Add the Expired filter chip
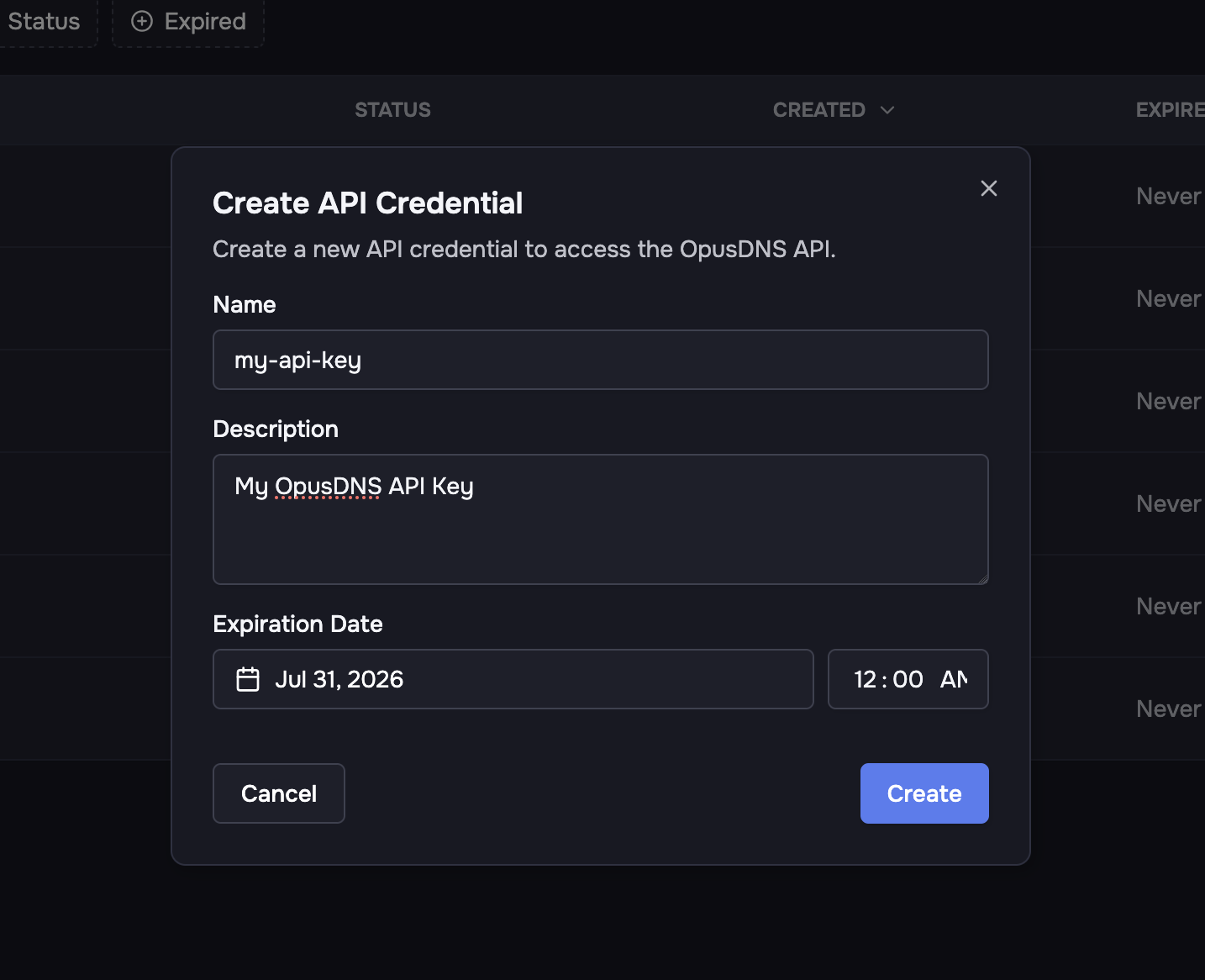Image resolution: width=1205 pixels, height=980 pixels. (188, 22)
